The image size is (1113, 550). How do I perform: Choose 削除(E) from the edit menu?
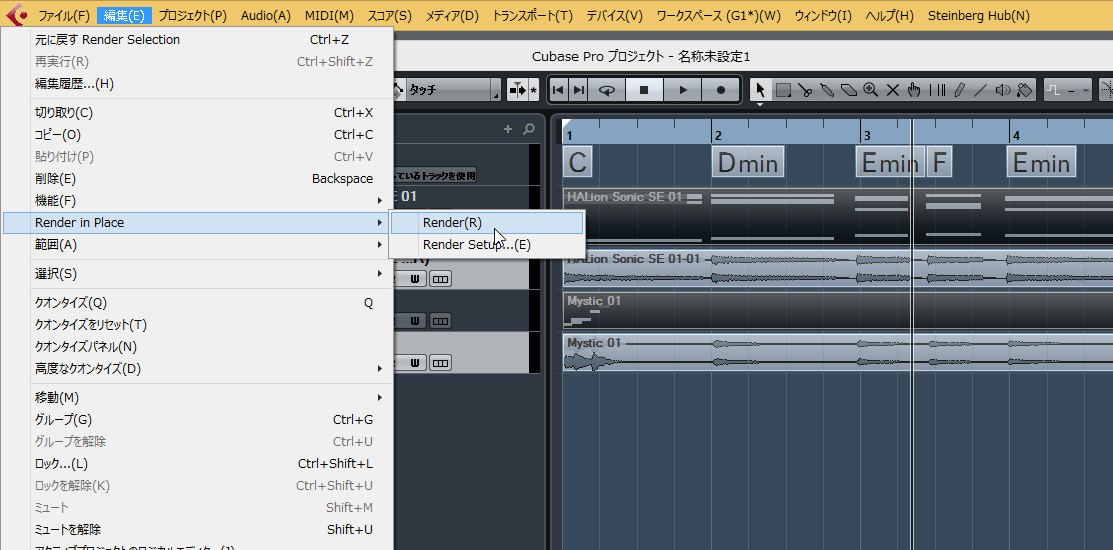pos(198,179)
